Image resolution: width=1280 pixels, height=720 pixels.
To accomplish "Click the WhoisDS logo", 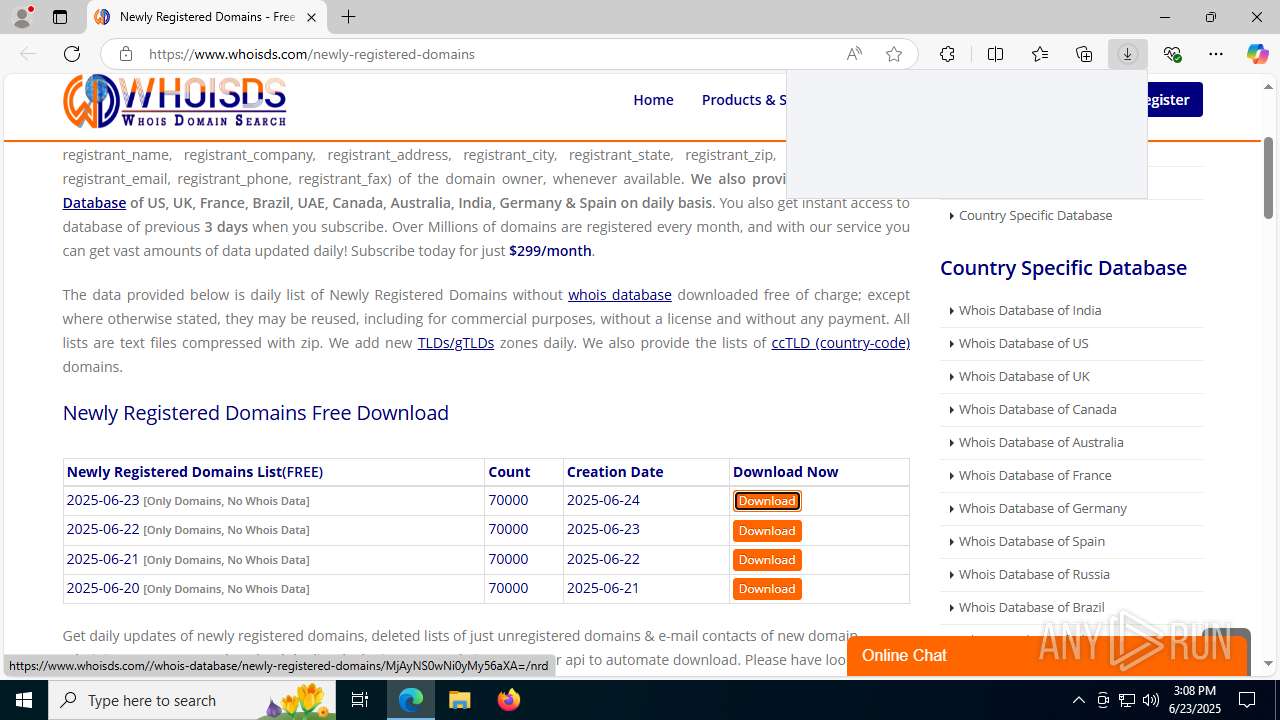I will 175,101.
